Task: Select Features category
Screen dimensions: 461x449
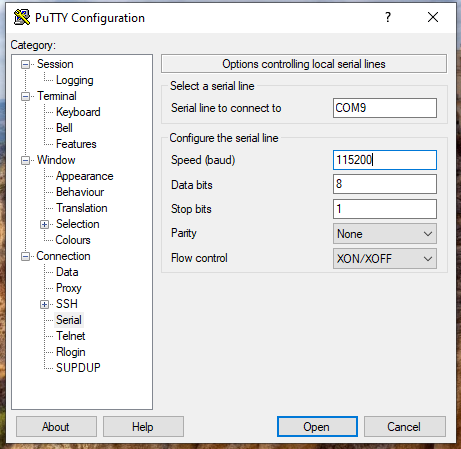Action: (x=76, y=144)
